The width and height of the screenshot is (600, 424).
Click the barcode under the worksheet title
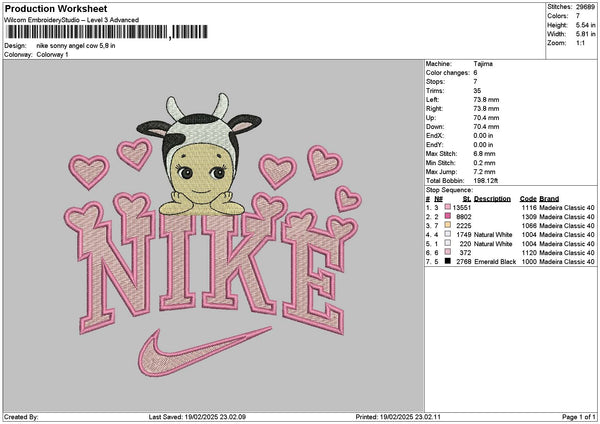(x=107, y=32)
